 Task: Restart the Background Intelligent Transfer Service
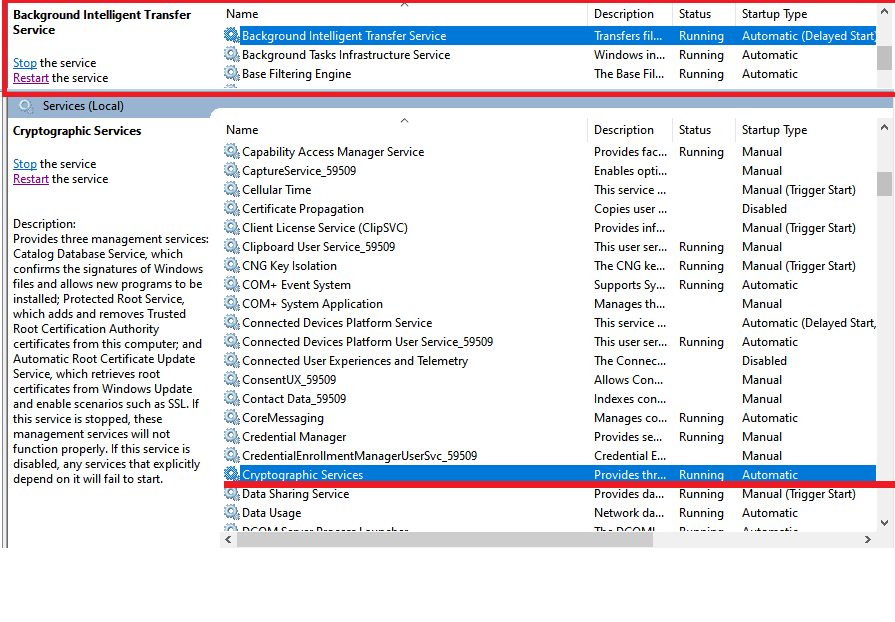click(x=31, y=78)
